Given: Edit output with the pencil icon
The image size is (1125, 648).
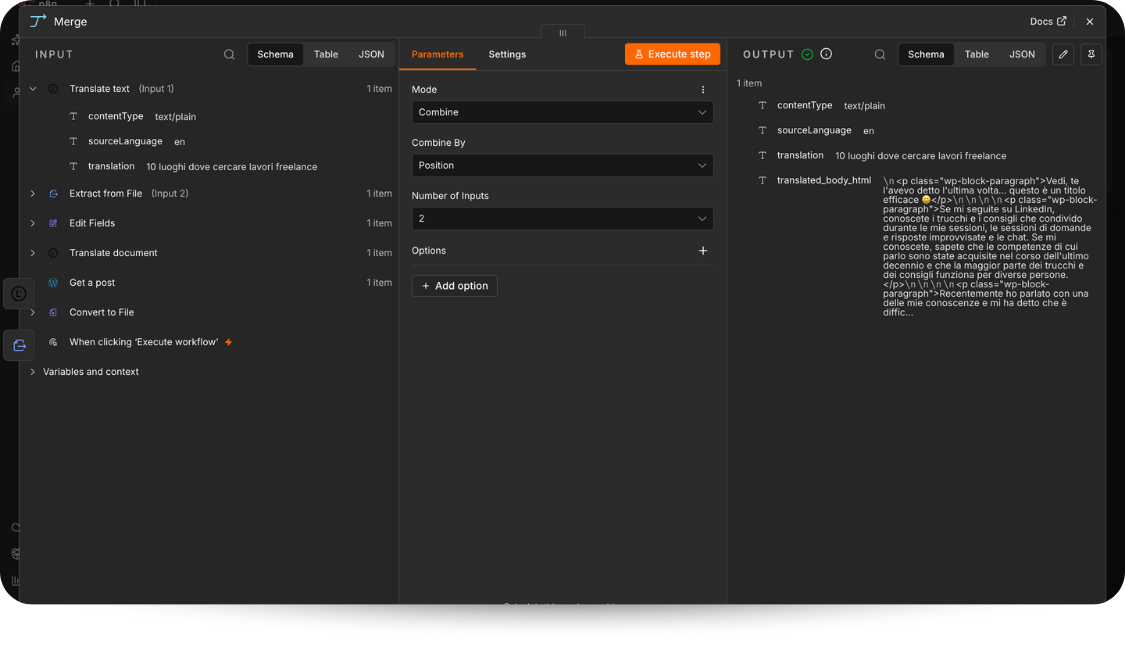Looking at the screenshot, I should click(x=1063, y=55).
